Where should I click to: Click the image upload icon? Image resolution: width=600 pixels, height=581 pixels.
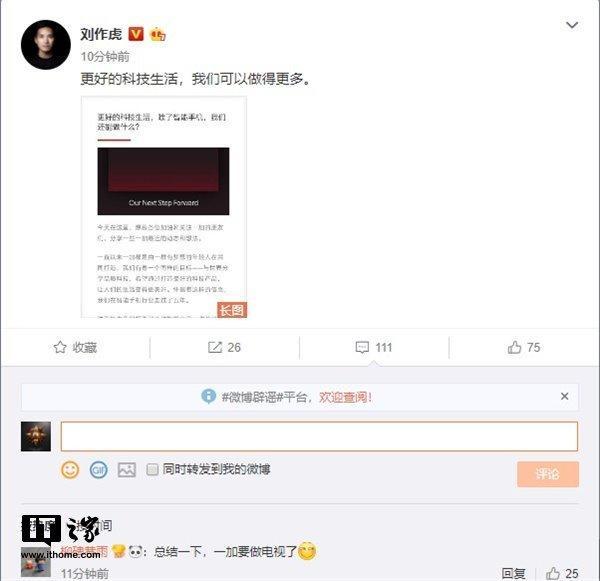coord(127,470)
